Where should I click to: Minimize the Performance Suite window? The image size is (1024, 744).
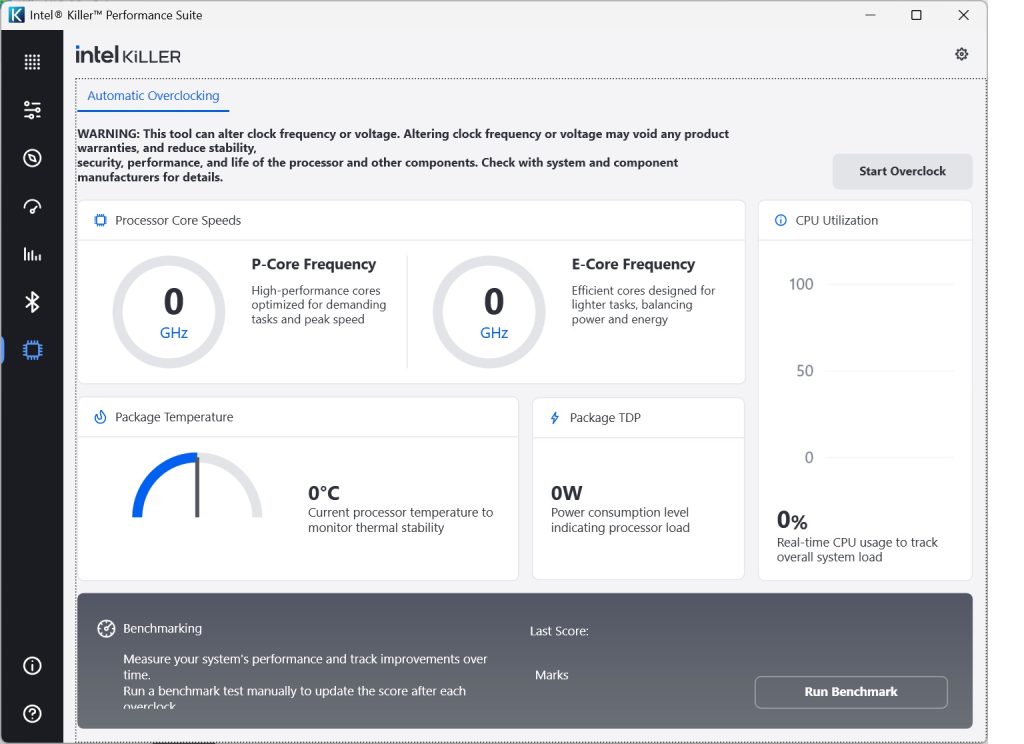tap(870, 15)
